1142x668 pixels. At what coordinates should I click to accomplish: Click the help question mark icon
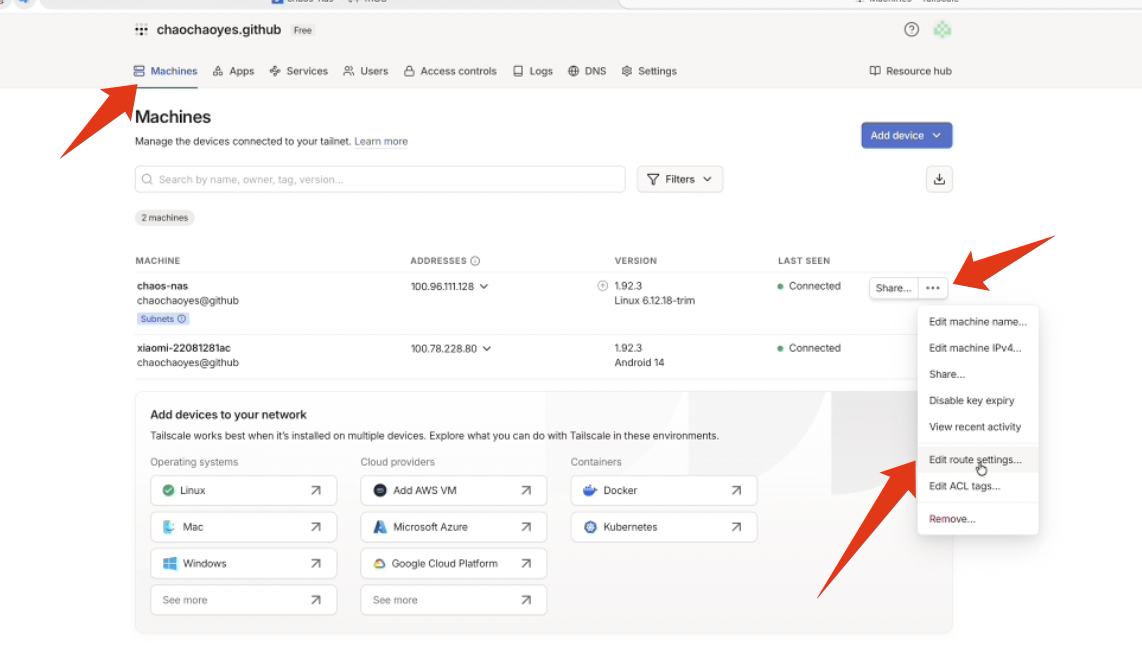coord(910,30)
